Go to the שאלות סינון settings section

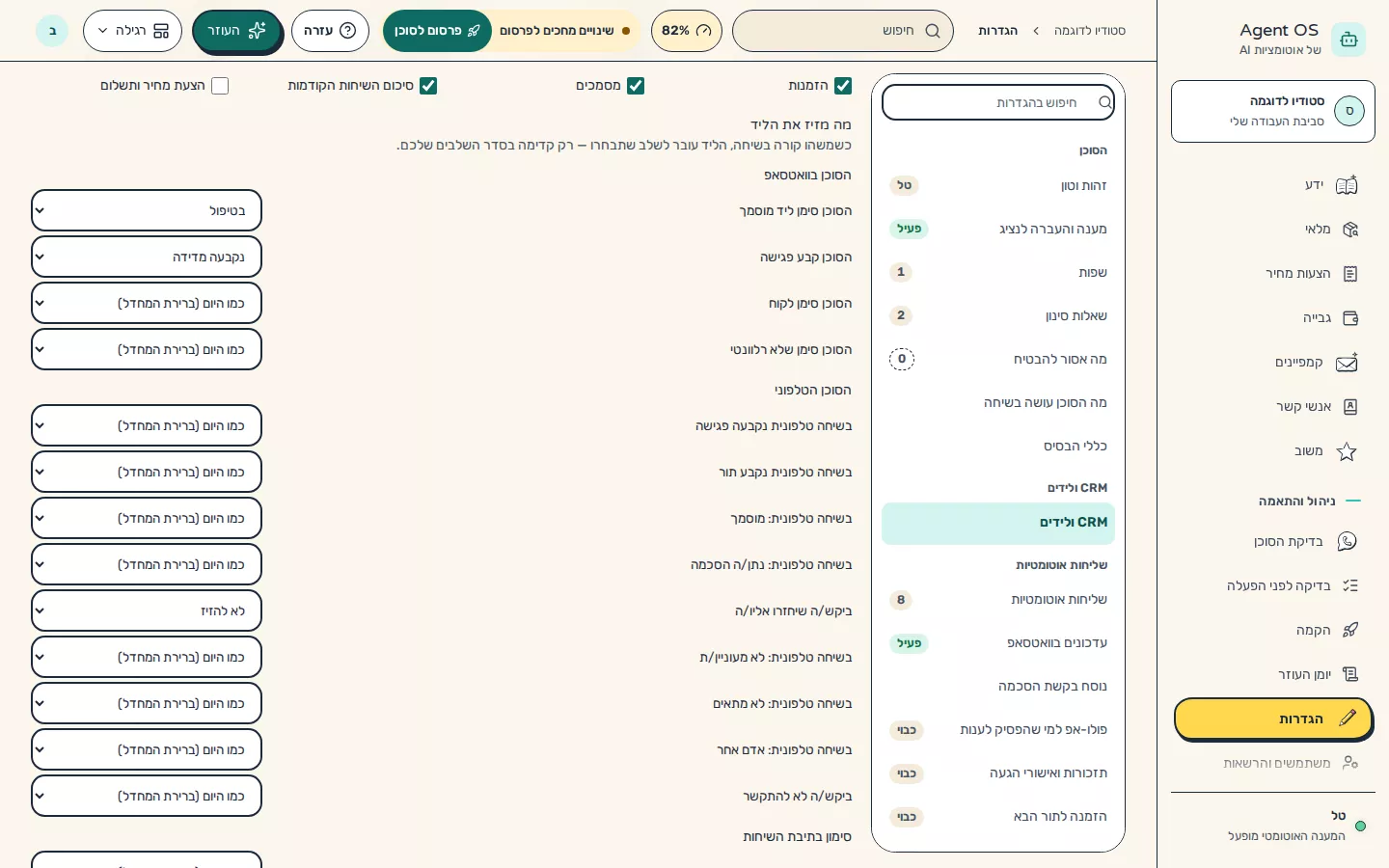(998, 316)
